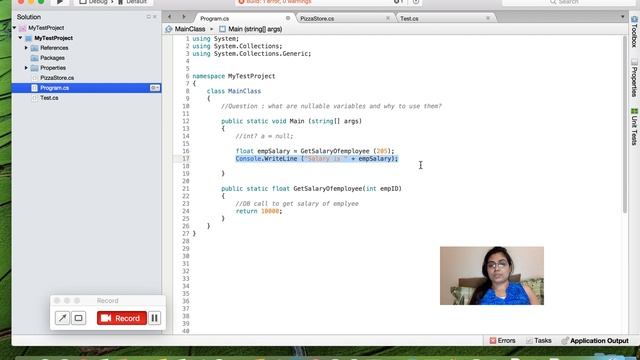Expand the Properties folder in solution tree

(x=26, y=68)
